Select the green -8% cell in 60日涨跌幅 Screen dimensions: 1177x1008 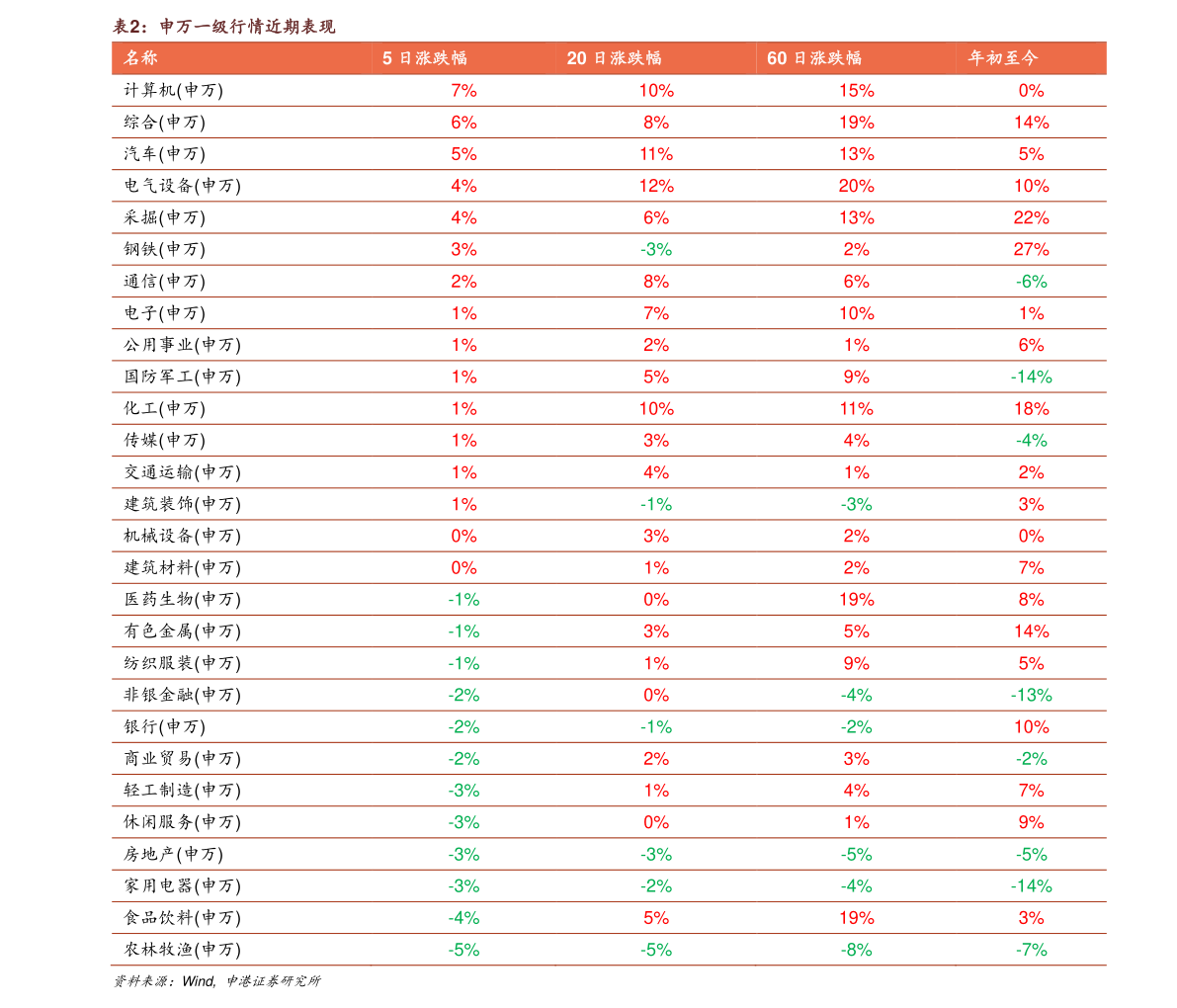click(x=856, y=950)
